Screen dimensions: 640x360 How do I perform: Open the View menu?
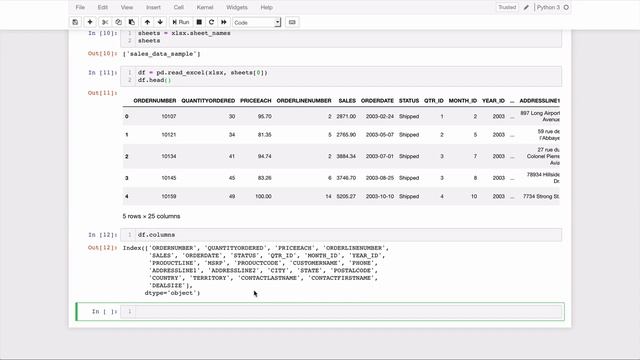tap(127, 7)
